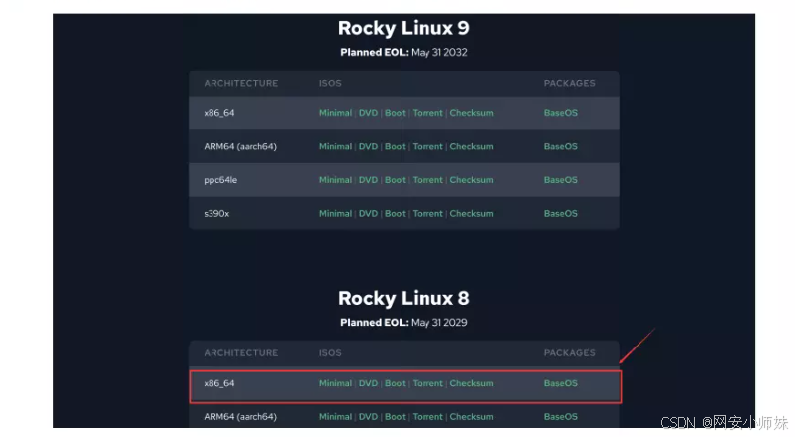Open BaseOS packages for Rocky 9 ARM64
Viewport: 795px width, 437px height.
(x=560, y=147)
